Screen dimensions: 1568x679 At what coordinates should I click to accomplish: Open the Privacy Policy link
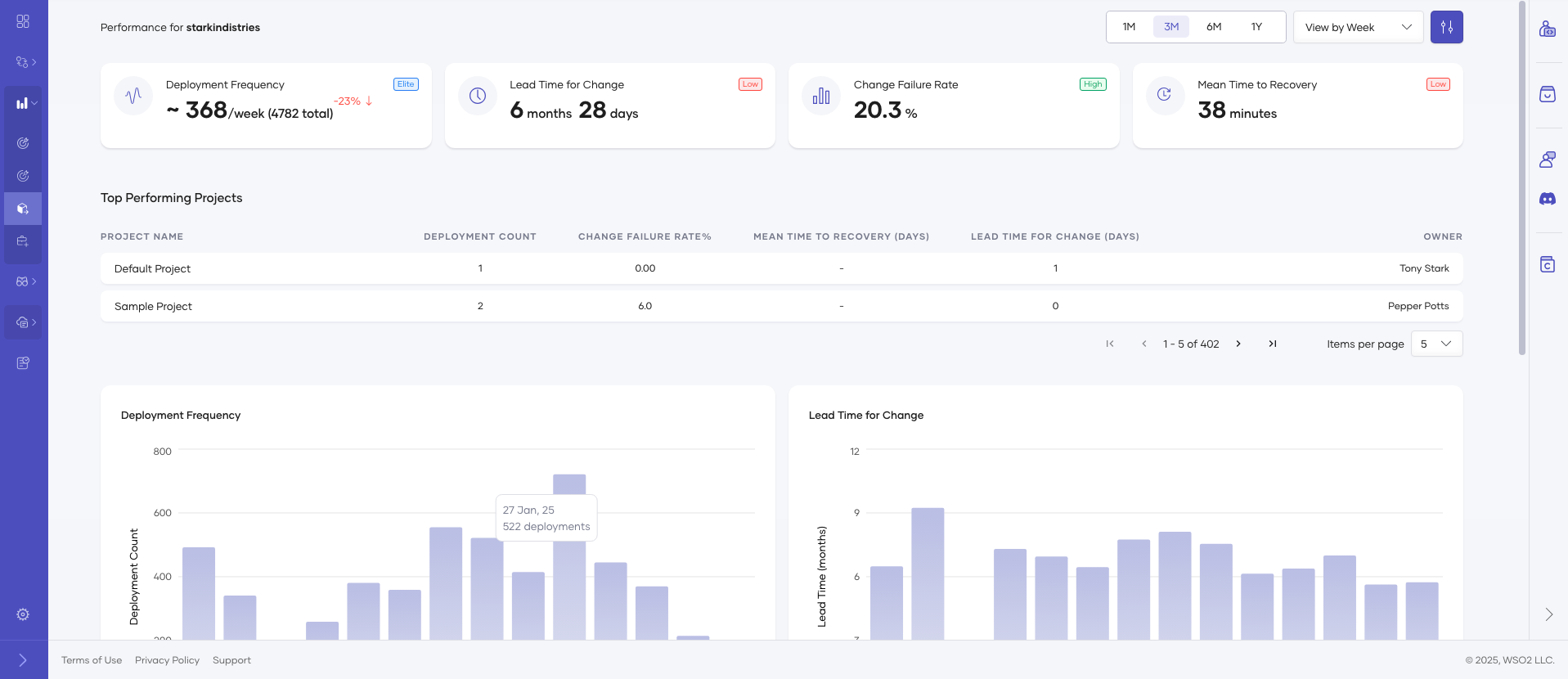(x=167, y=660)
